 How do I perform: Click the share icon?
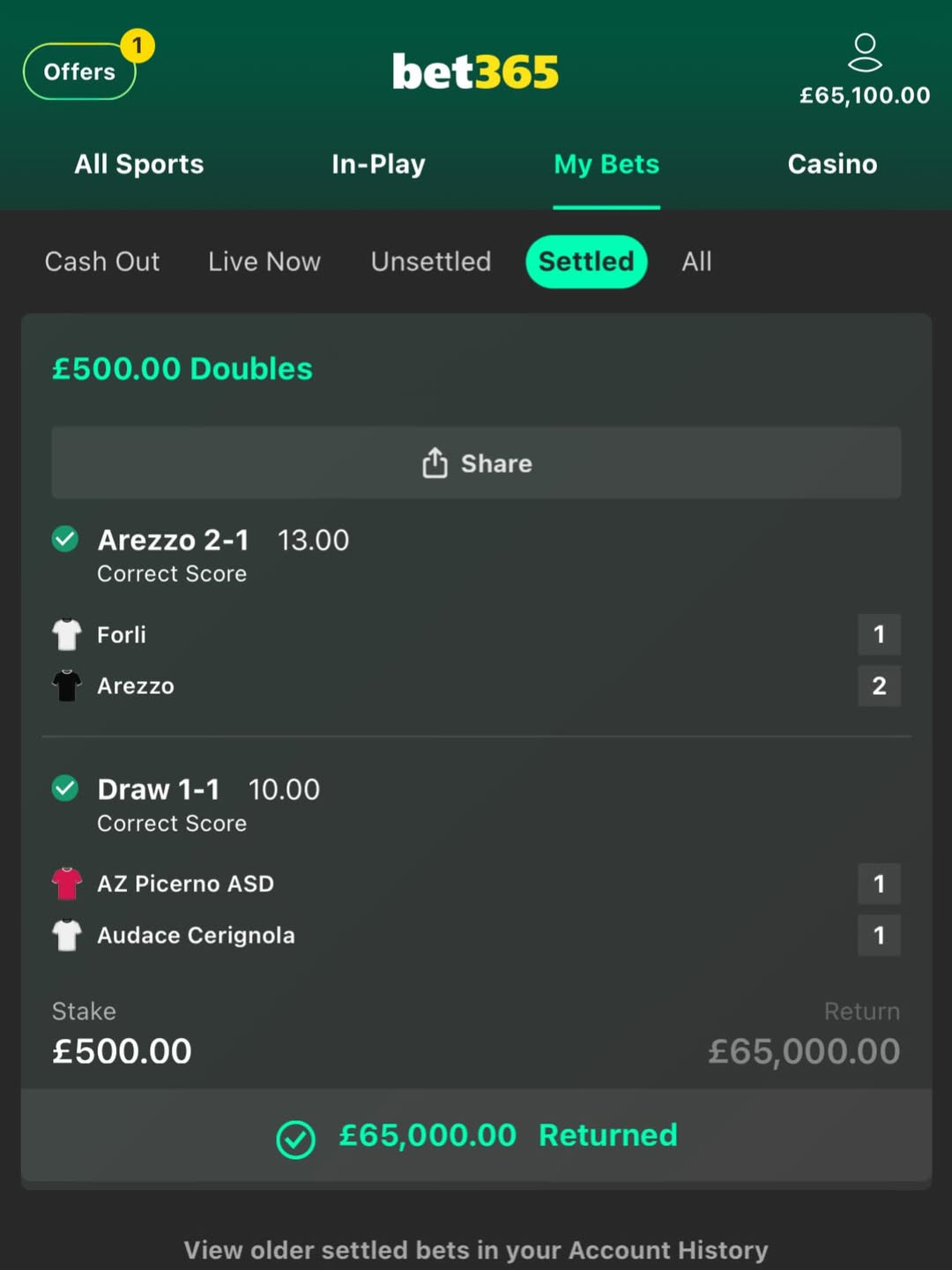[x=435, y=463]
